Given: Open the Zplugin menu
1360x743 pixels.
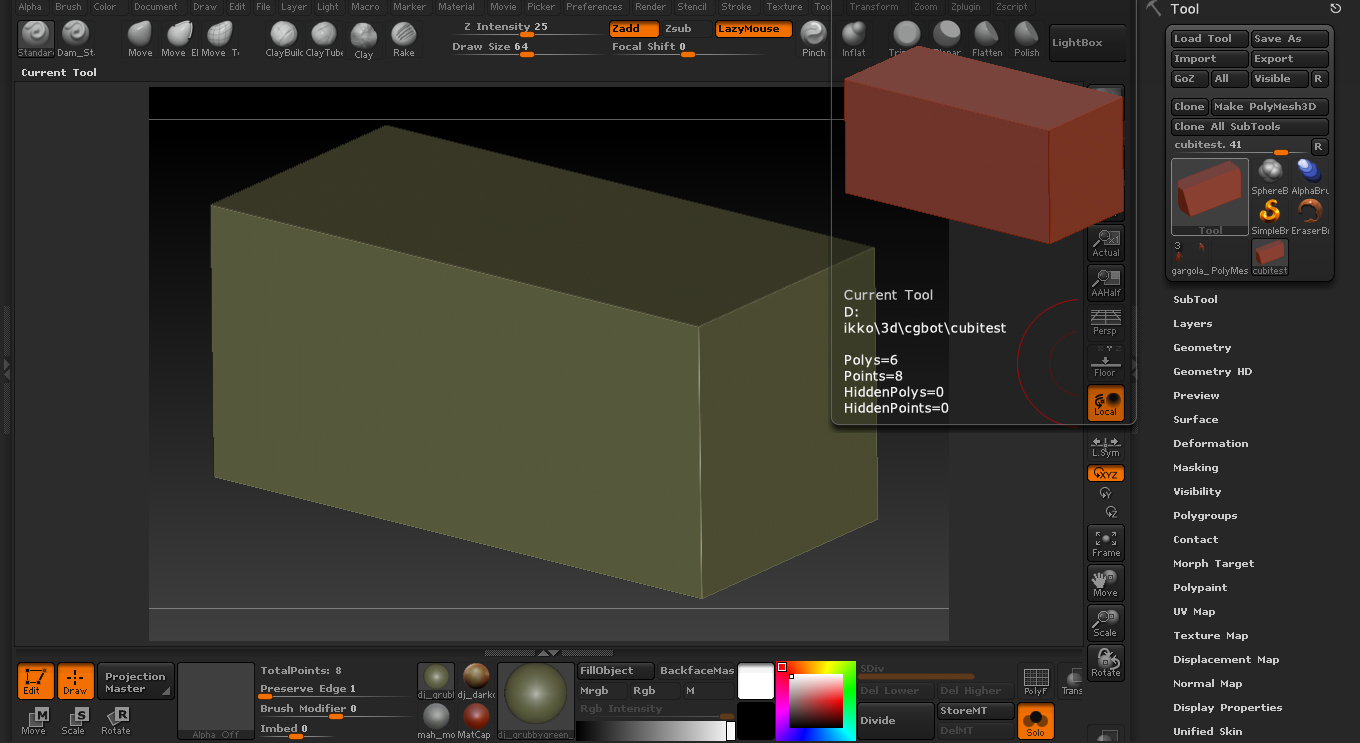Looking at the screenshot, I should tap(966, 7).
